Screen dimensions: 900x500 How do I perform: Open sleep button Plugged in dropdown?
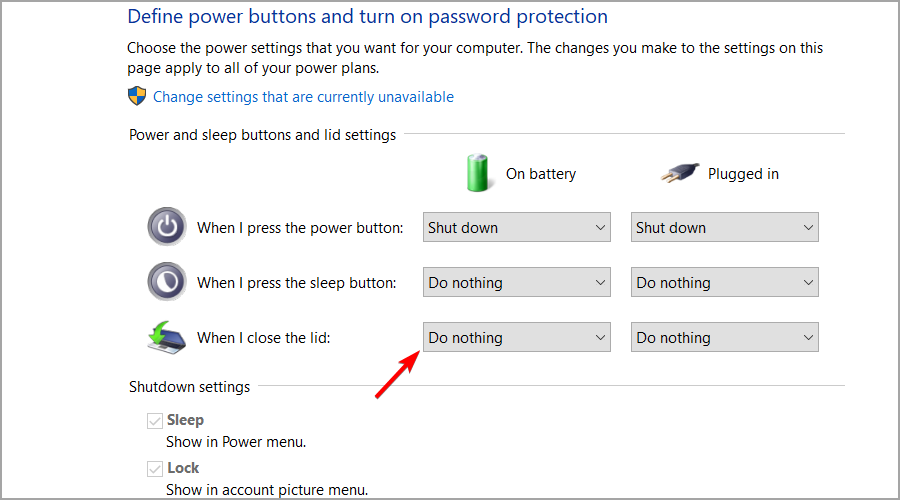click(x=725, y=283)
